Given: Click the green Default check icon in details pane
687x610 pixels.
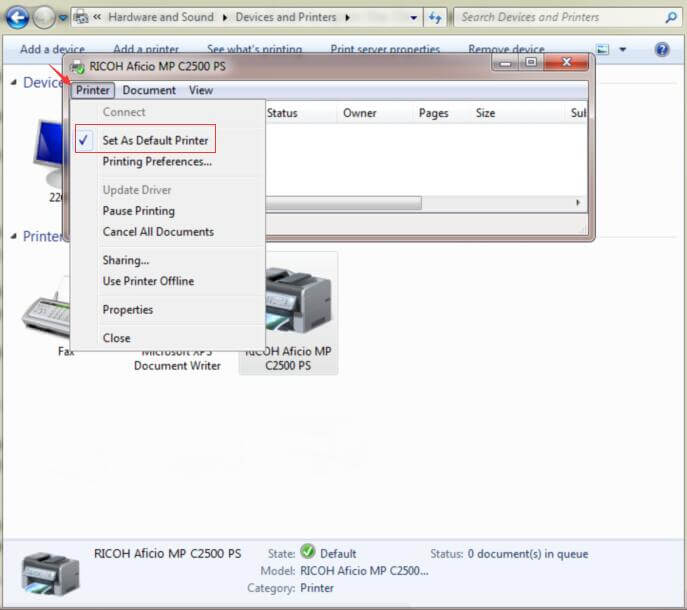Looking at the screenshot, I should point(308,551).
